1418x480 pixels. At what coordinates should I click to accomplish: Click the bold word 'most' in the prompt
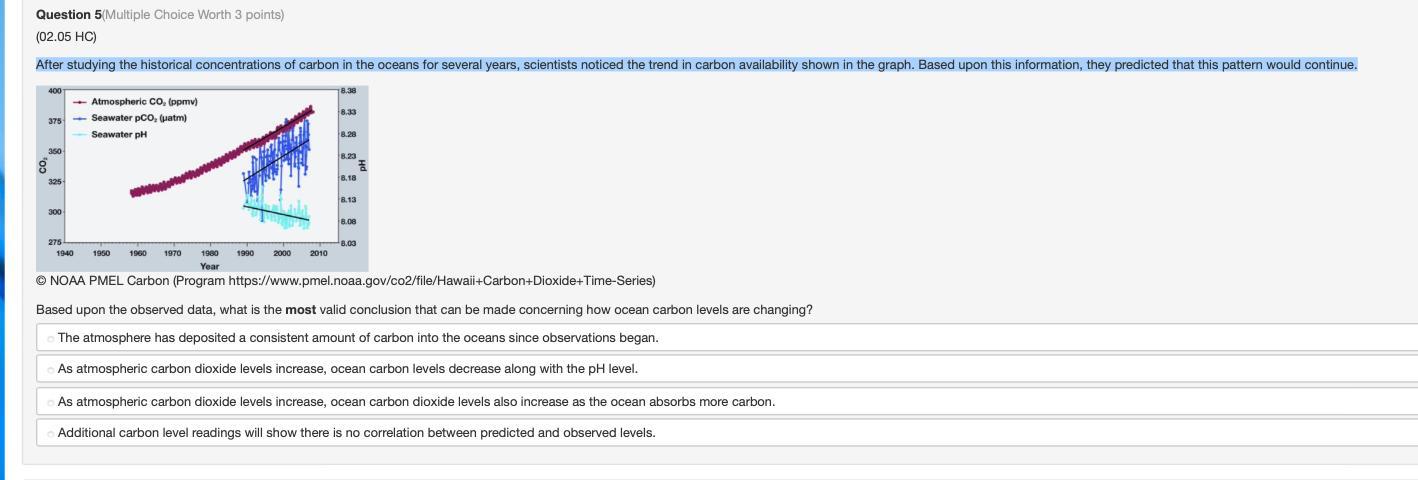pyautogui.click(x=300, y=310)
